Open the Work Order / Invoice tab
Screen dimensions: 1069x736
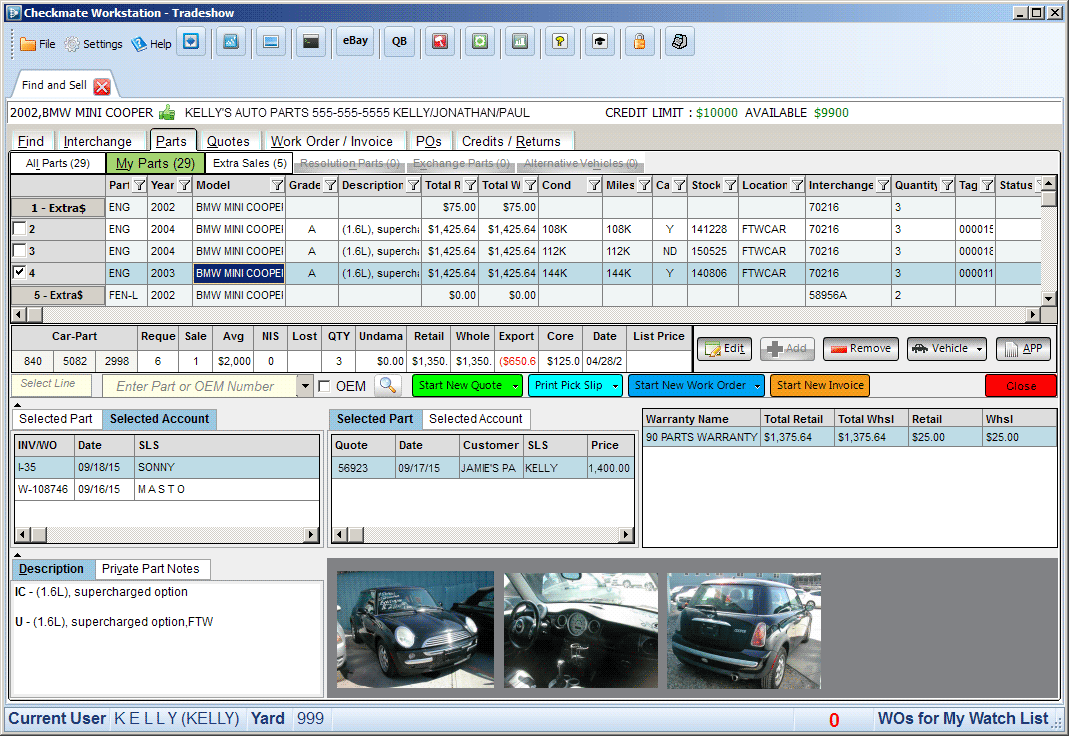[332, 141]
